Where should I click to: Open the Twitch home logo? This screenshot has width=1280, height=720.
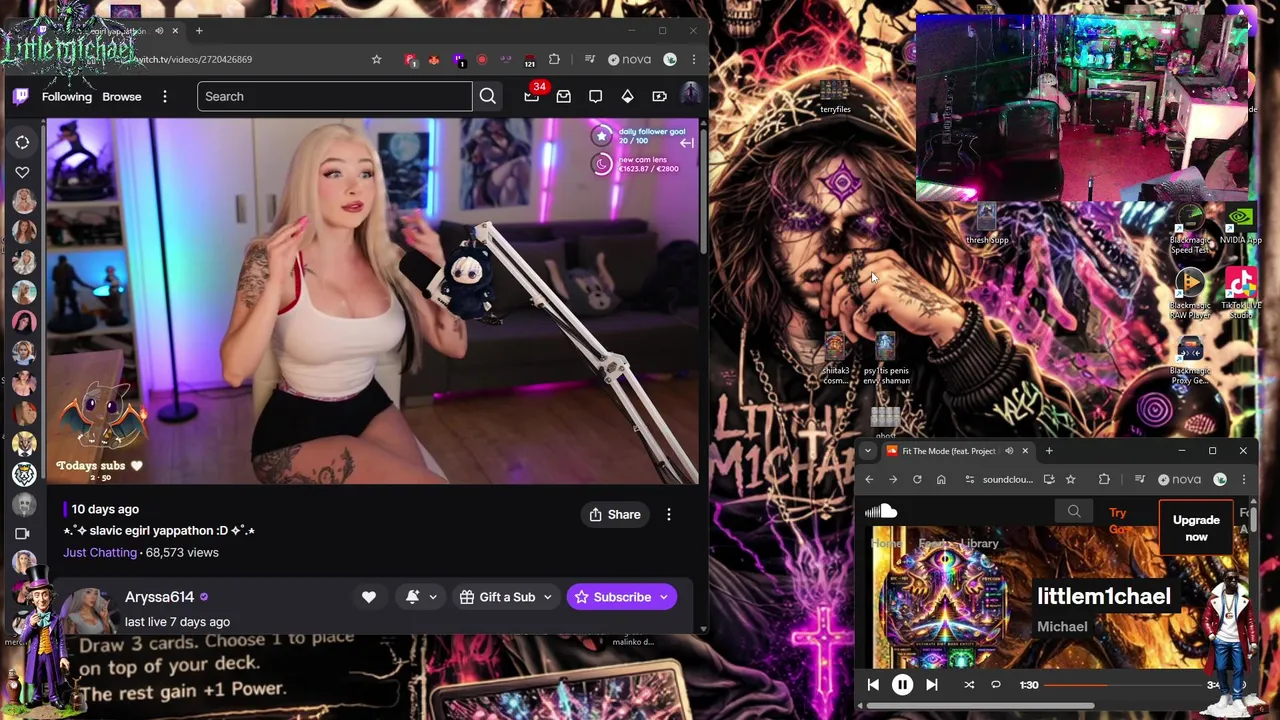point(20,96)
